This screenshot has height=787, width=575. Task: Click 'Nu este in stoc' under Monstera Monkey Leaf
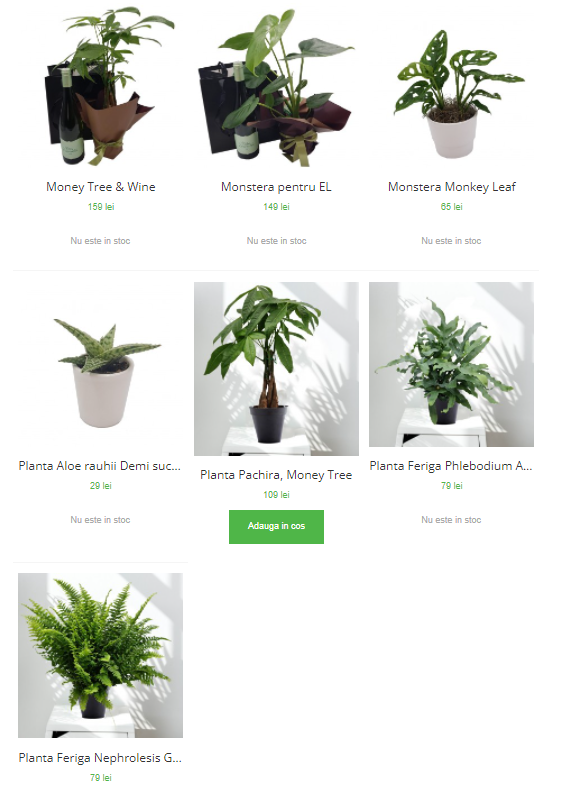tap(451, 241)
